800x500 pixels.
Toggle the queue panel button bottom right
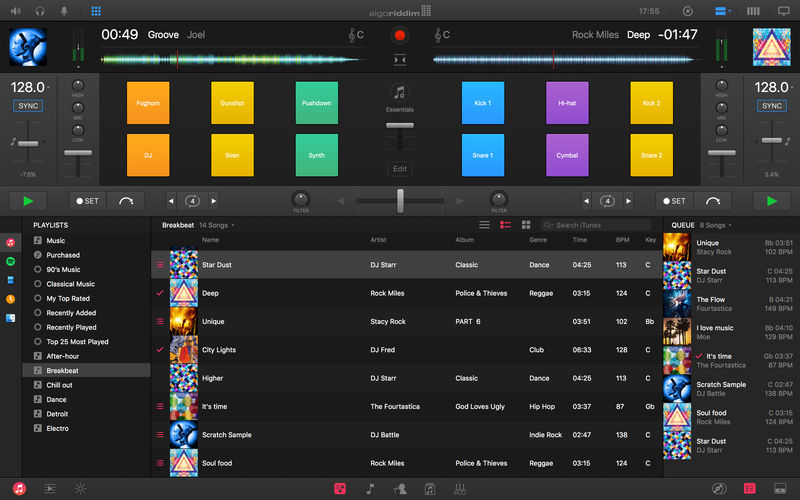tap(749, 488)
